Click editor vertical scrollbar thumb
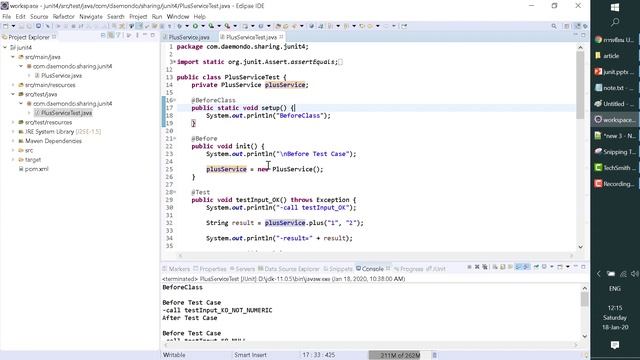Viewport: 640px width, 360px height. pyautogui.click(x=580, y=84)
